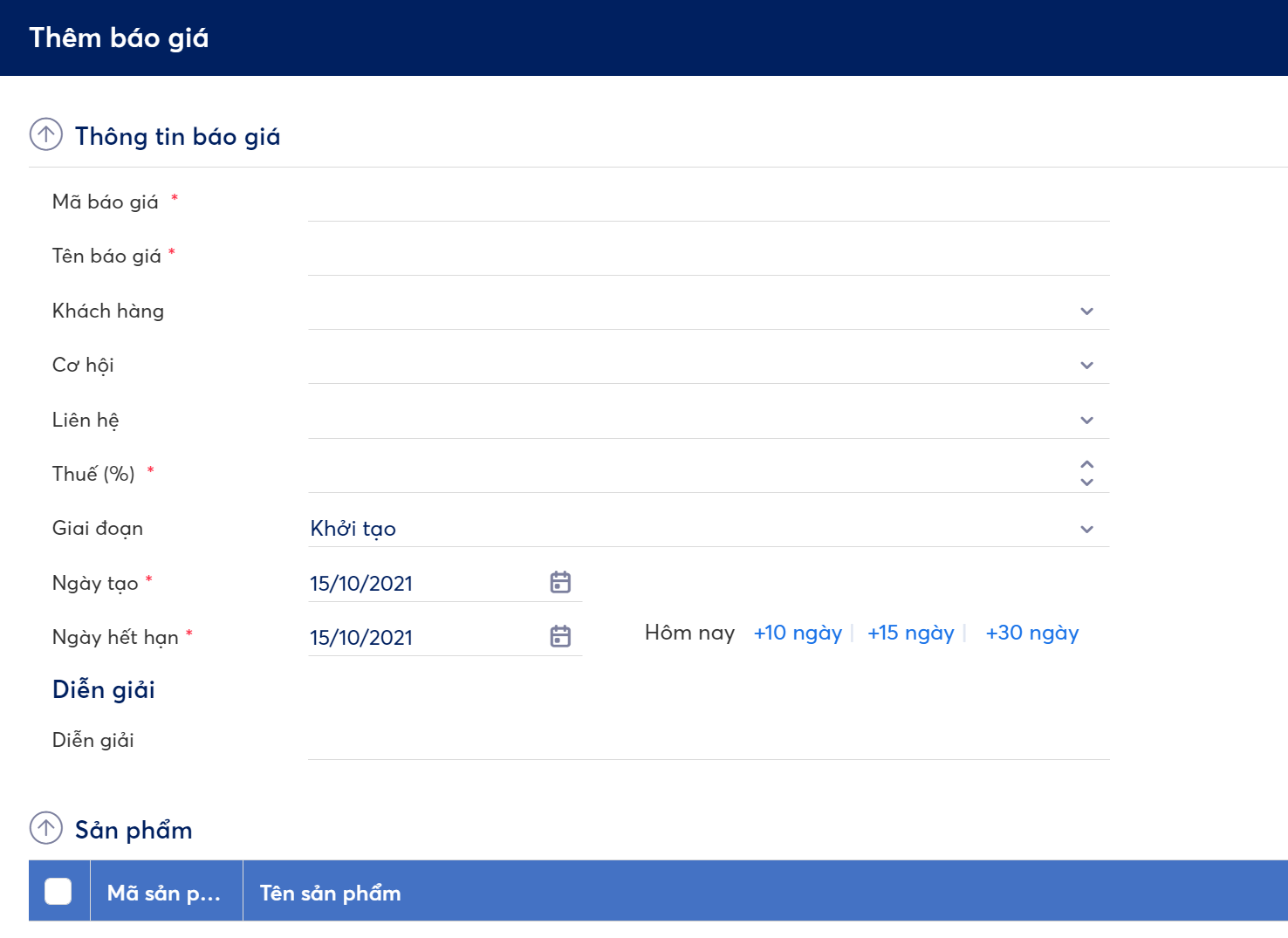Open calendar picker for Ngày tạo
This screenshot has height=938, width=1288.
560,583
